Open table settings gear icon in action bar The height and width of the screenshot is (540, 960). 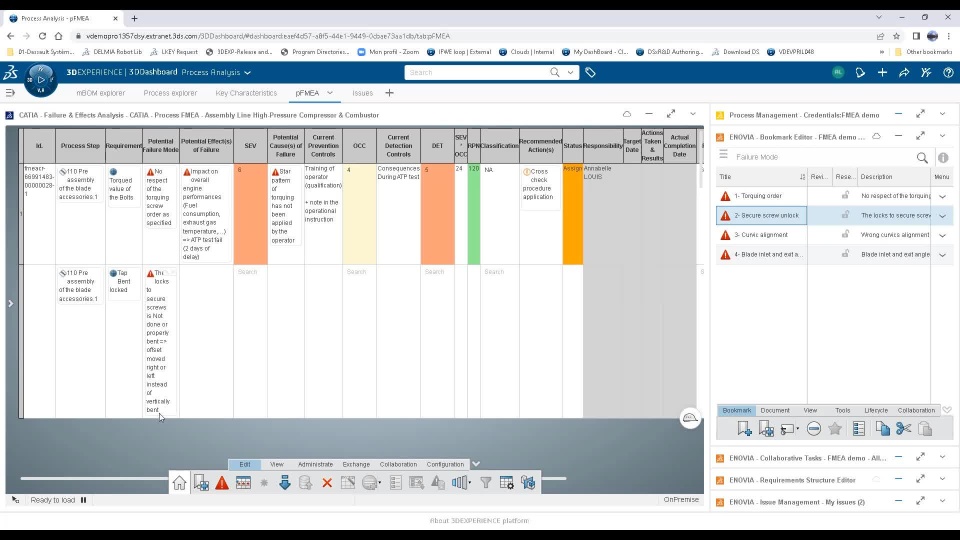click(x=507, y=483)
